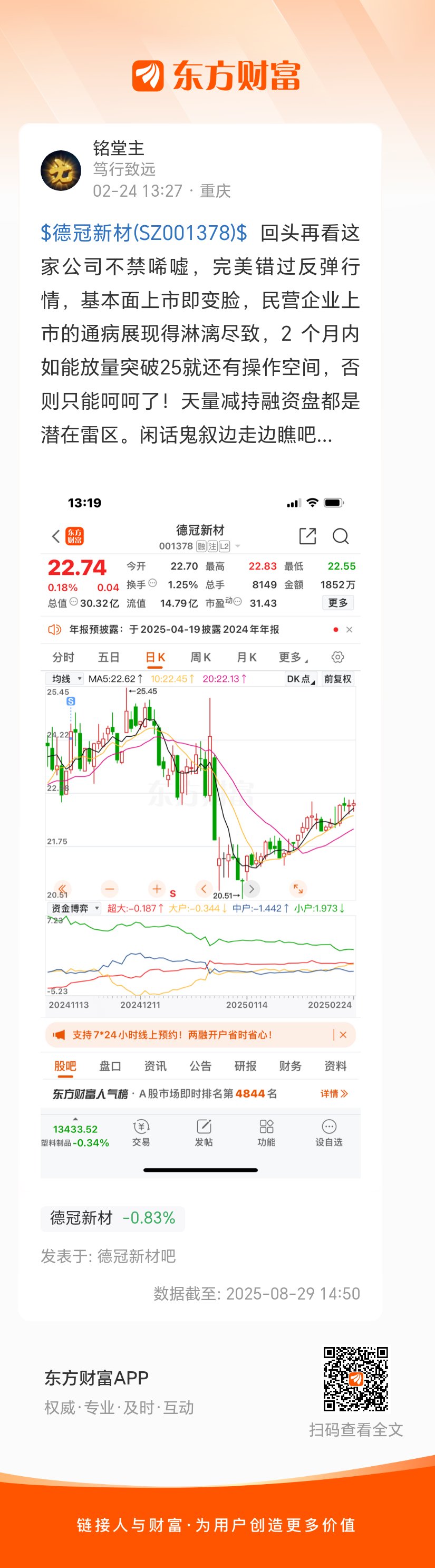Open 铭堂主 user avatar
The width and height of the screenshot is (435, 1568).
click(x=61, y=170)
